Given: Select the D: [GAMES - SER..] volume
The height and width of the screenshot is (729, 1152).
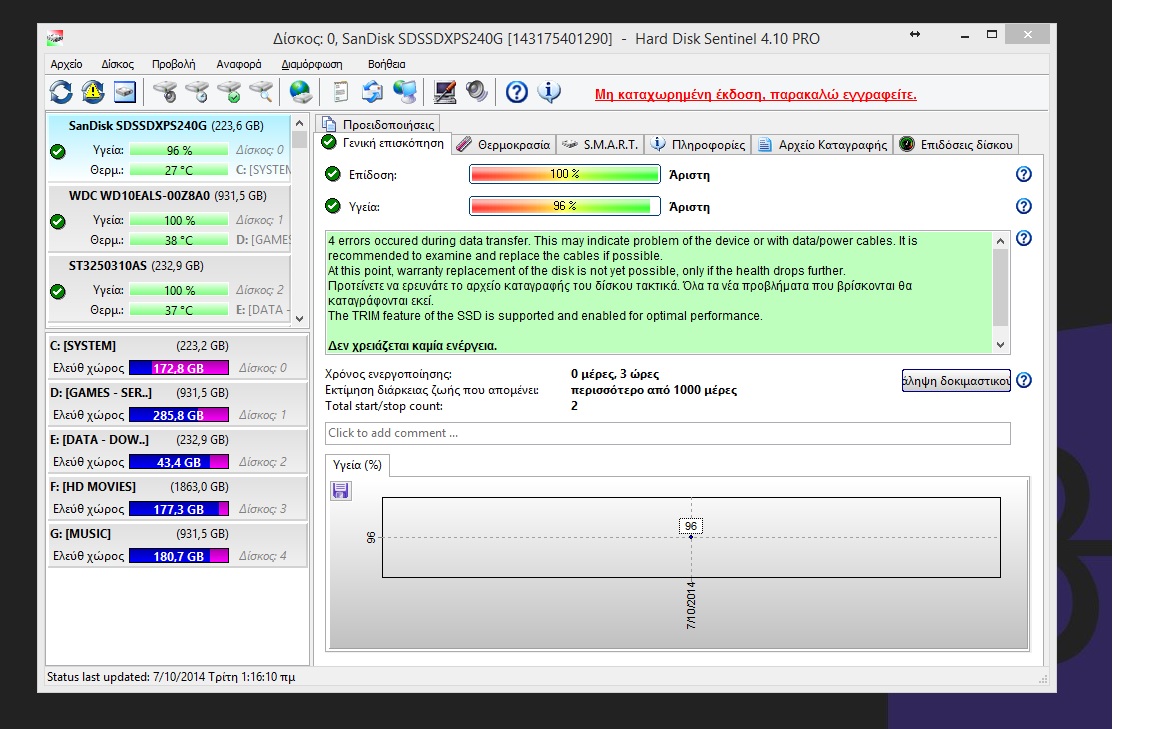Looking at the screenshot, I should coord(176,403).
